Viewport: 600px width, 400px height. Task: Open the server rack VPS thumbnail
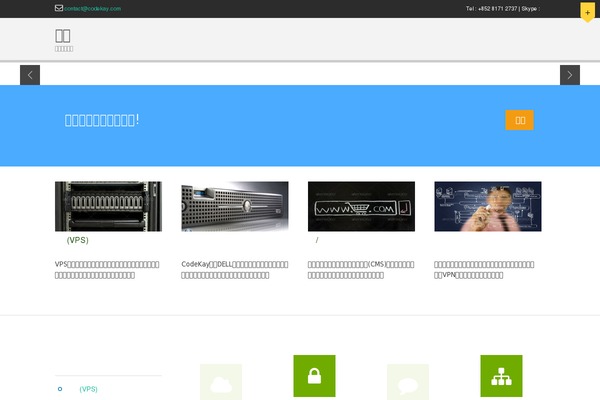click(108, 206)
